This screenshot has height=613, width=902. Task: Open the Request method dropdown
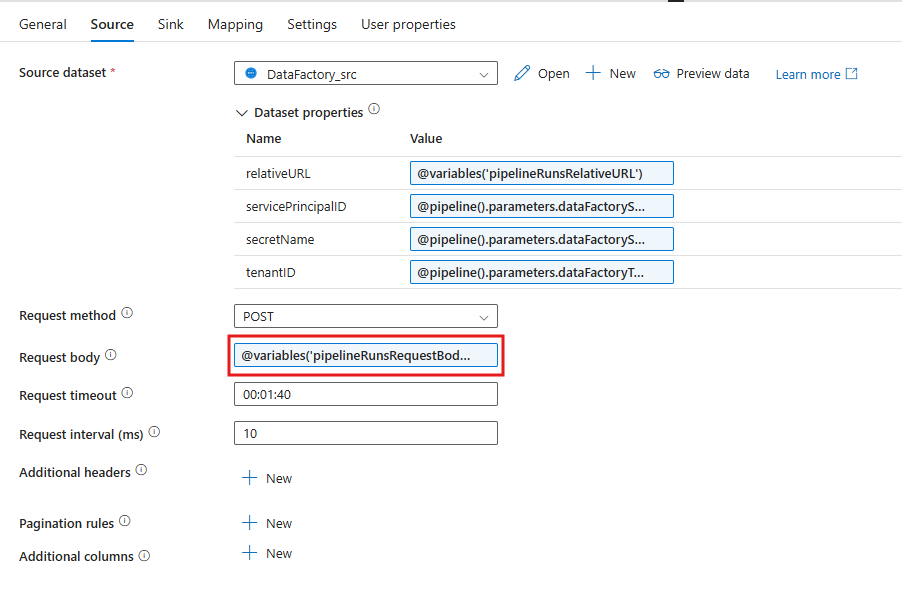(486, 316)
